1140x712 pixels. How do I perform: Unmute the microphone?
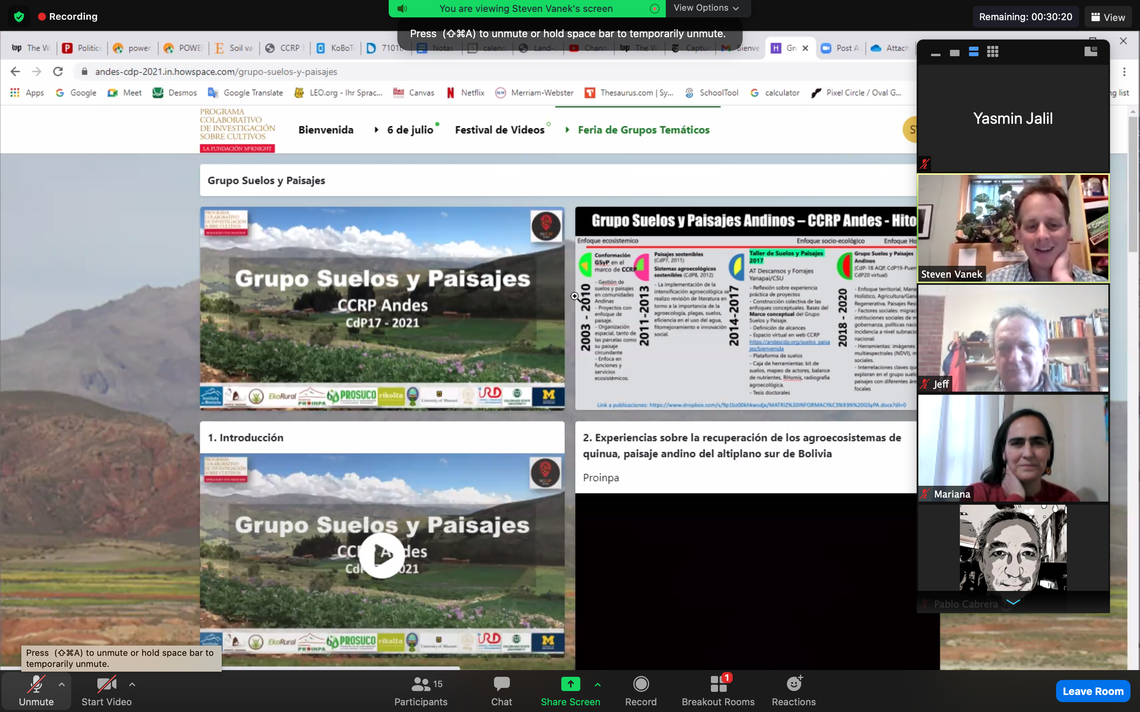pos(36,690)
